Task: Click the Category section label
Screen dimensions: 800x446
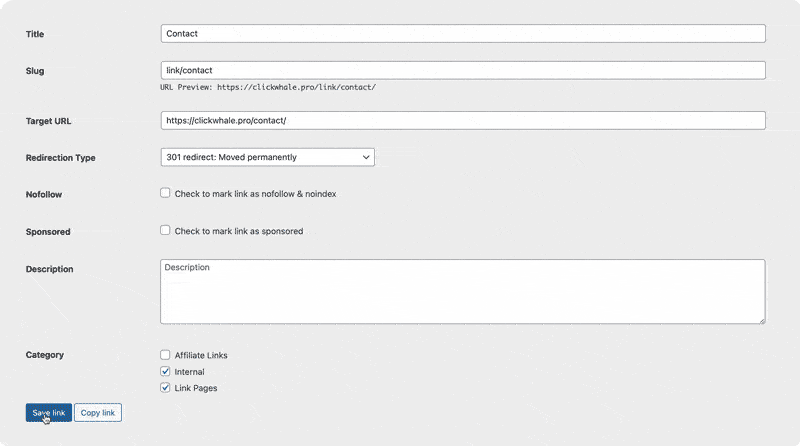Action: [44, 355]
